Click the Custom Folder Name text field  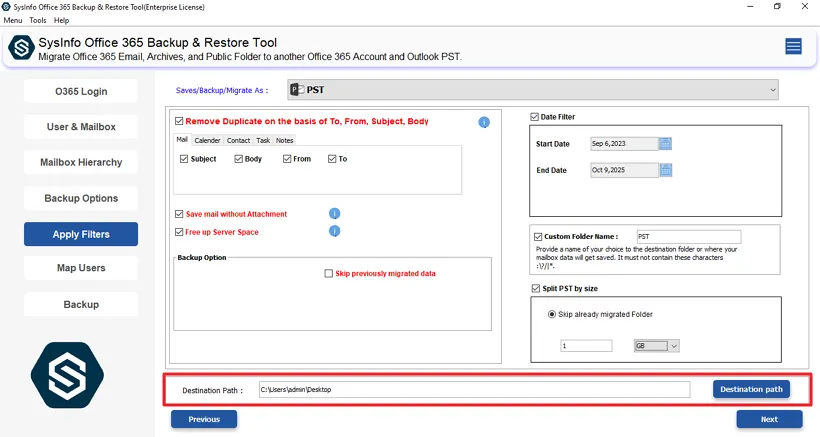pos(688,237)
